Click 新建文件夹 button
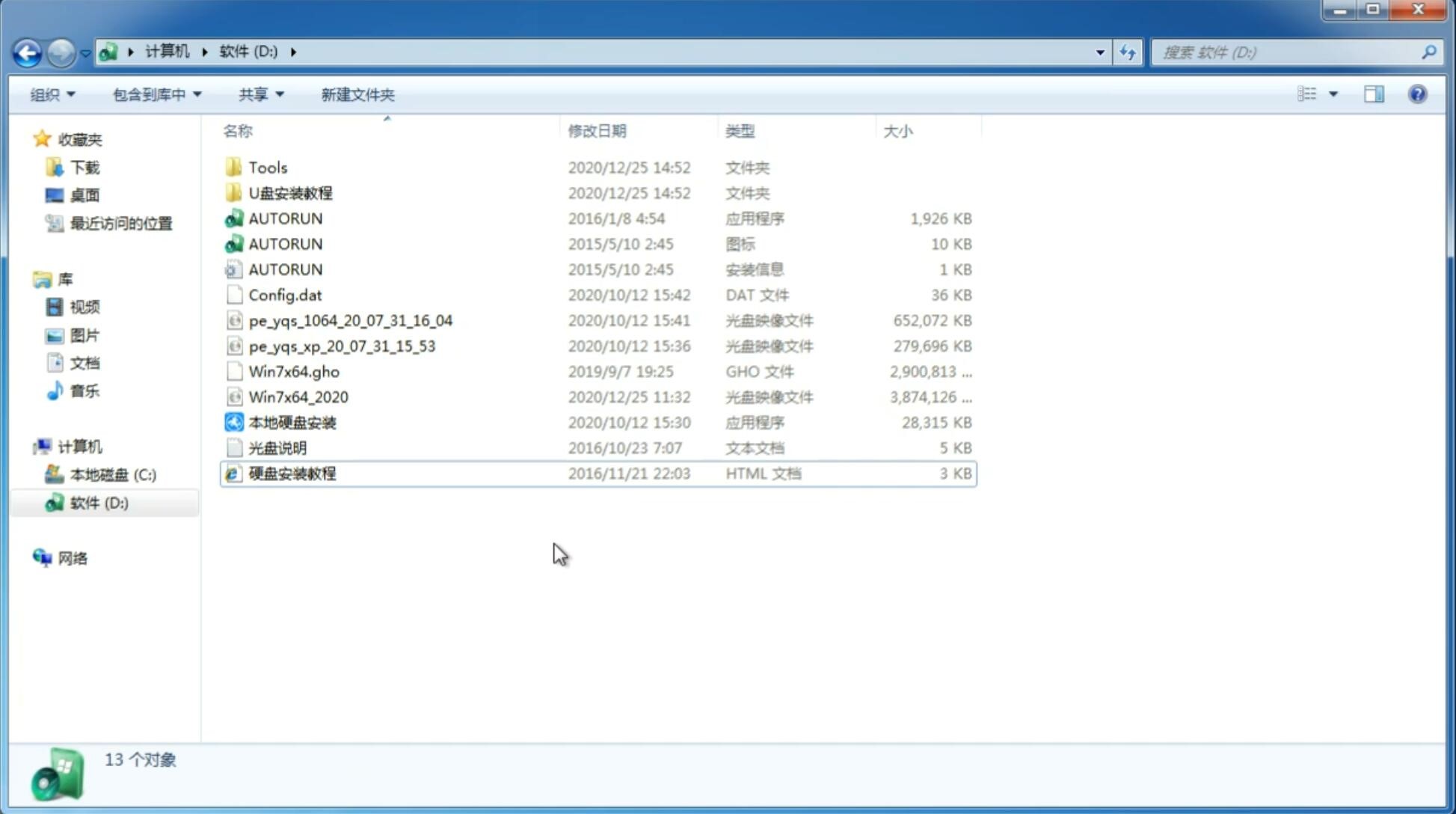The width and height of the screenshot is (1456, 814). pos(358,94)
